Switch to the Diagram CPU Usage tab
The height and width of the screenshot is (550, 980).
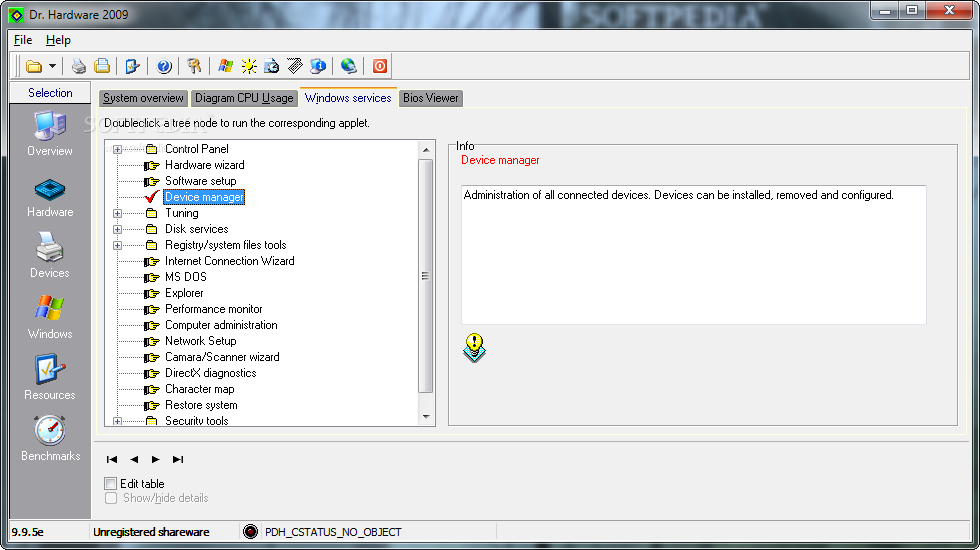pos(244,98)
